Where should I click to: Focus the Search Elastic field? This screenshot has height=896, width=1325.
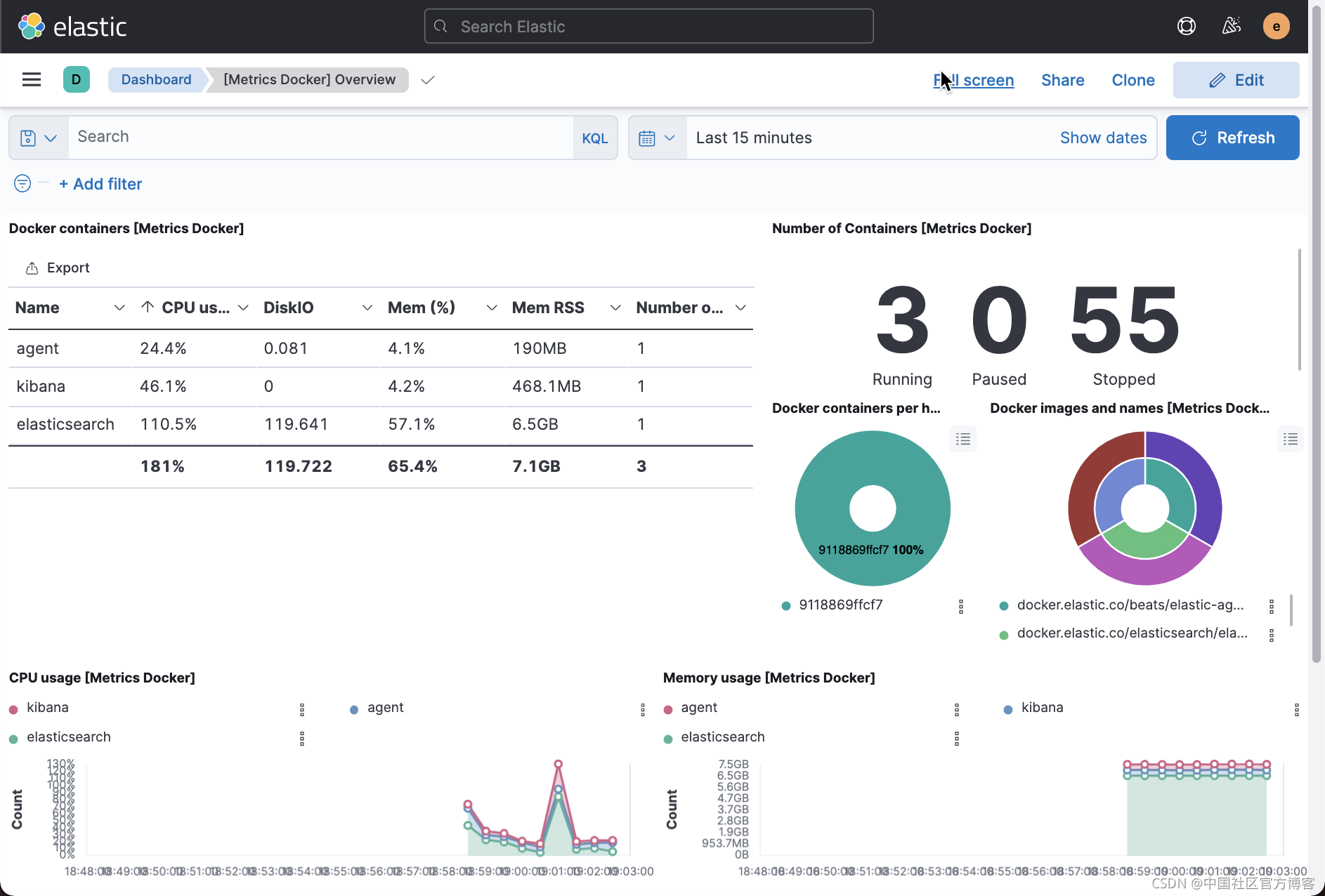pos(648,27)
